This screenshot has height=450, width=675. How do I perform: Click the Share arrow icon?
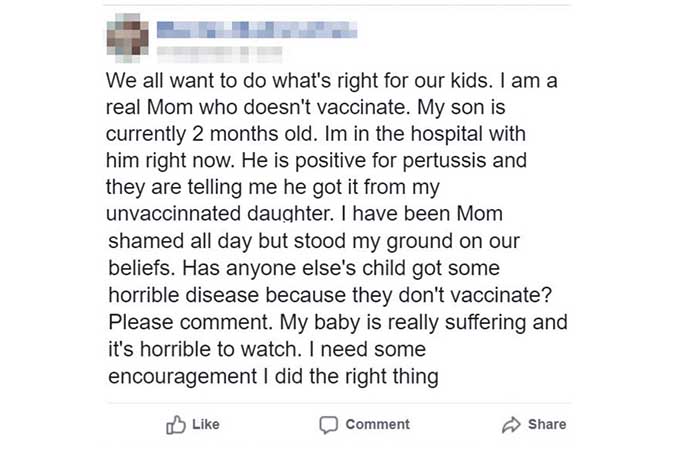coord(511,424)
